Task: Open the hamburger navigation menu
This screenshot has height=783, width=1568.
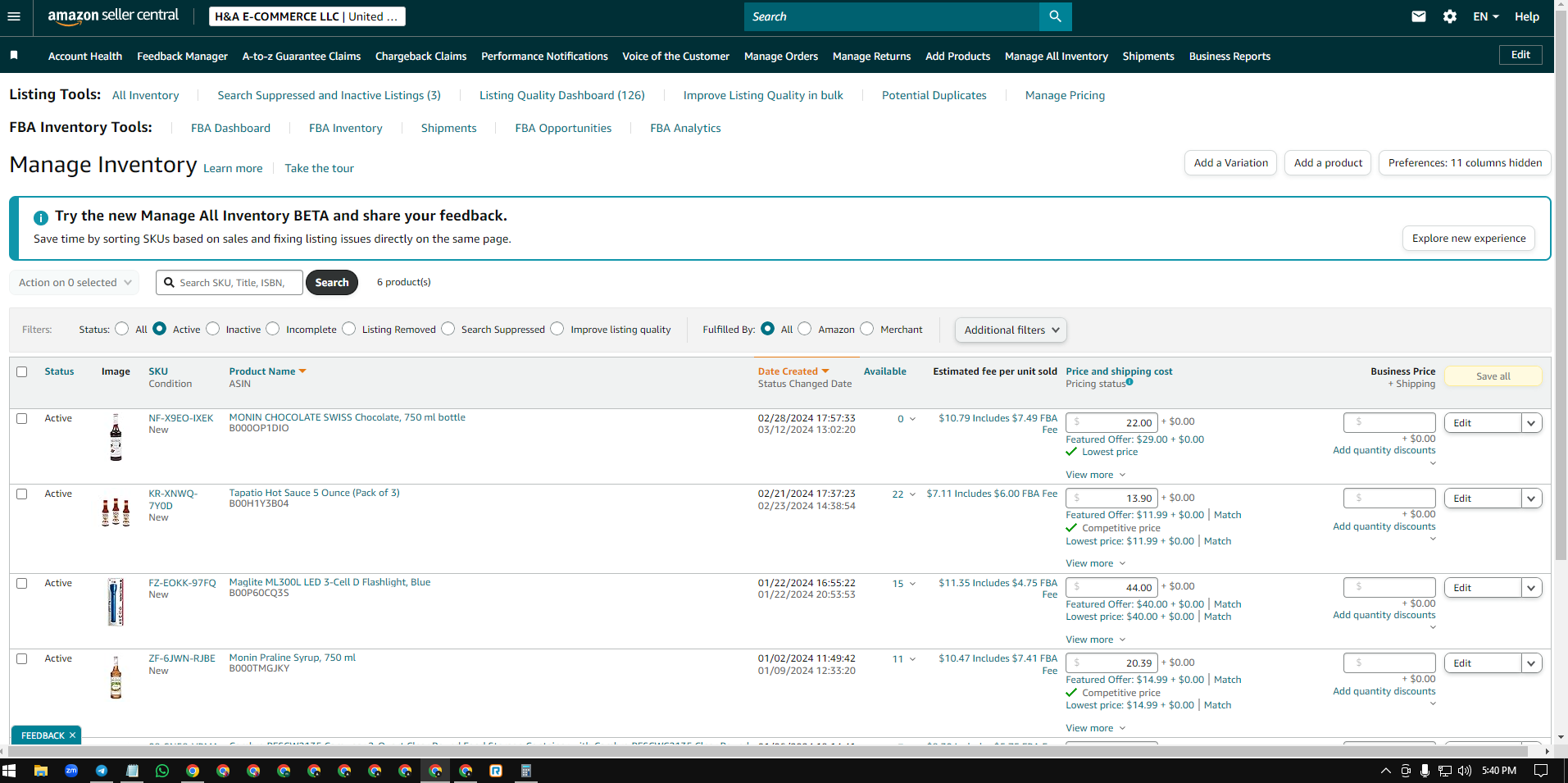Action: (13, 16)
